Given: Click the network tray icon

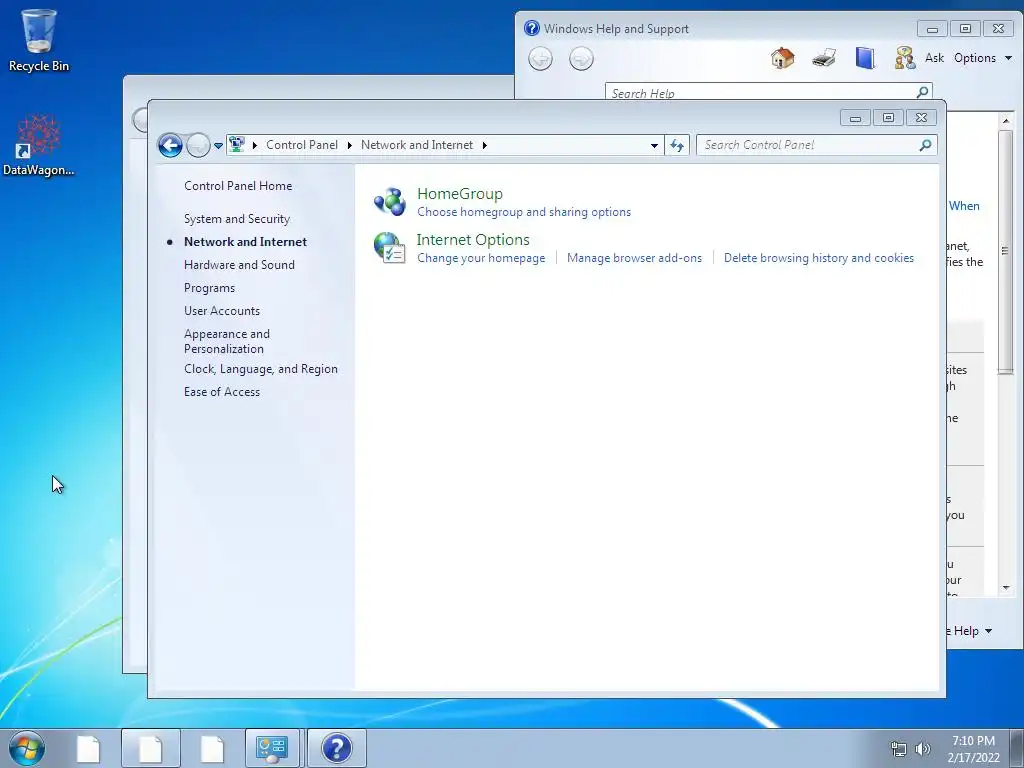Looking at the screenshot, I should (x=899, y=749).
